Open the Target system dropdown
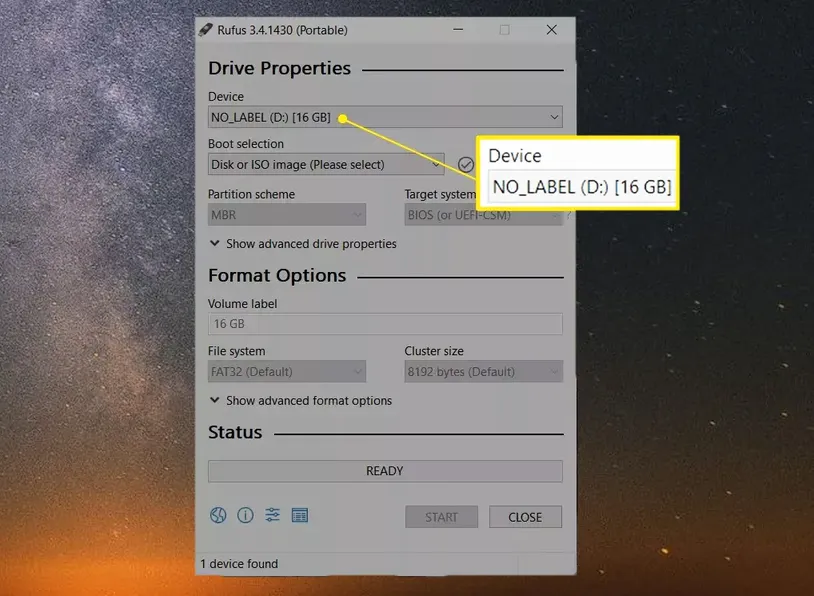Image resolution: width=814 pixels, height=596 pixels. coord(483,215)
